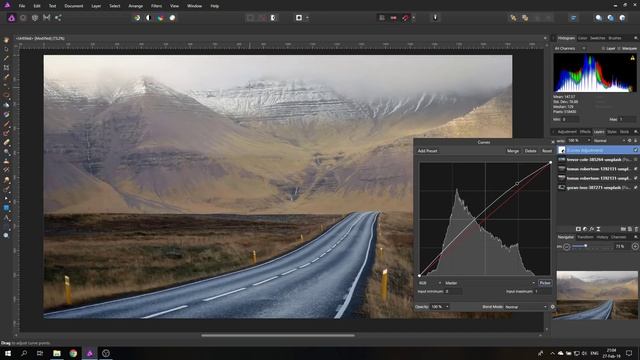Open the Filters menu
Screen dimensions: 640x360
[156, 6]
